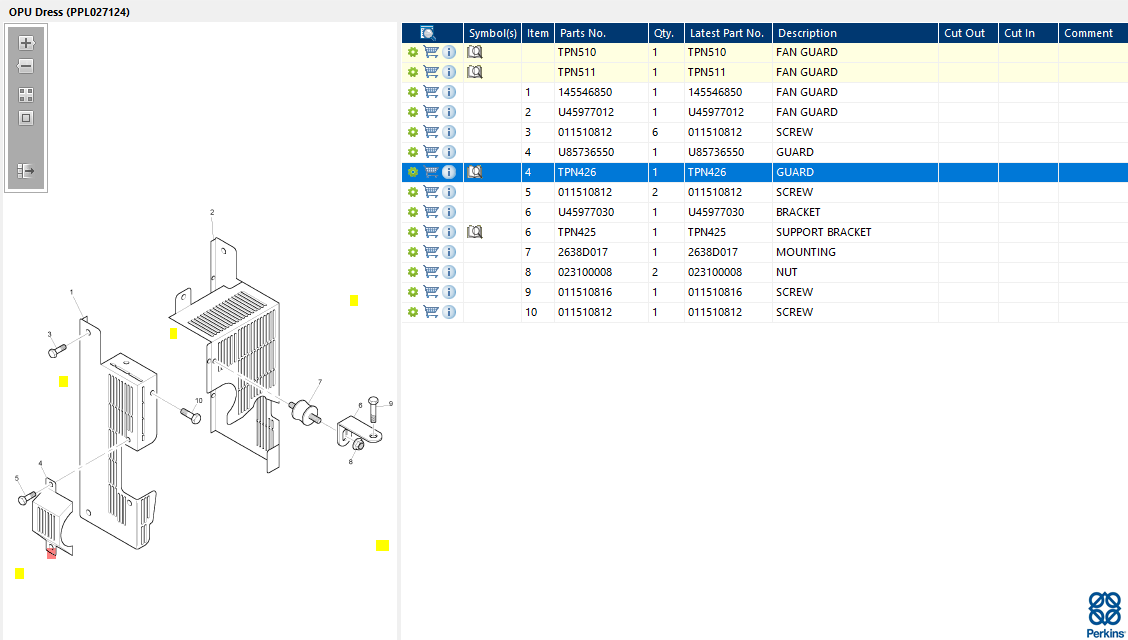1128x640 pixels.
Task: Click the list export icon in diagram toolbar
Action: click(x=26, y=171)
